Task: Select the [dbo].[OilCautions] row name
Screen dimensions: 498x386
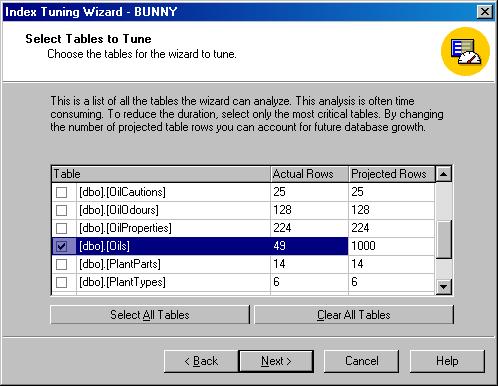Action: pyautogui.click(x=122, y=192)
